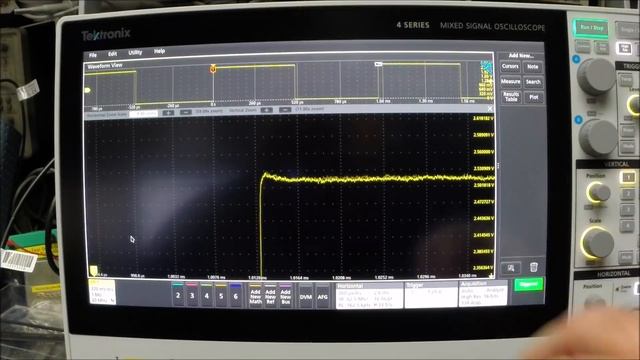Tap the lit channel 1 Vertical front button
640x360 pixels.
click(x=628, y=177)
